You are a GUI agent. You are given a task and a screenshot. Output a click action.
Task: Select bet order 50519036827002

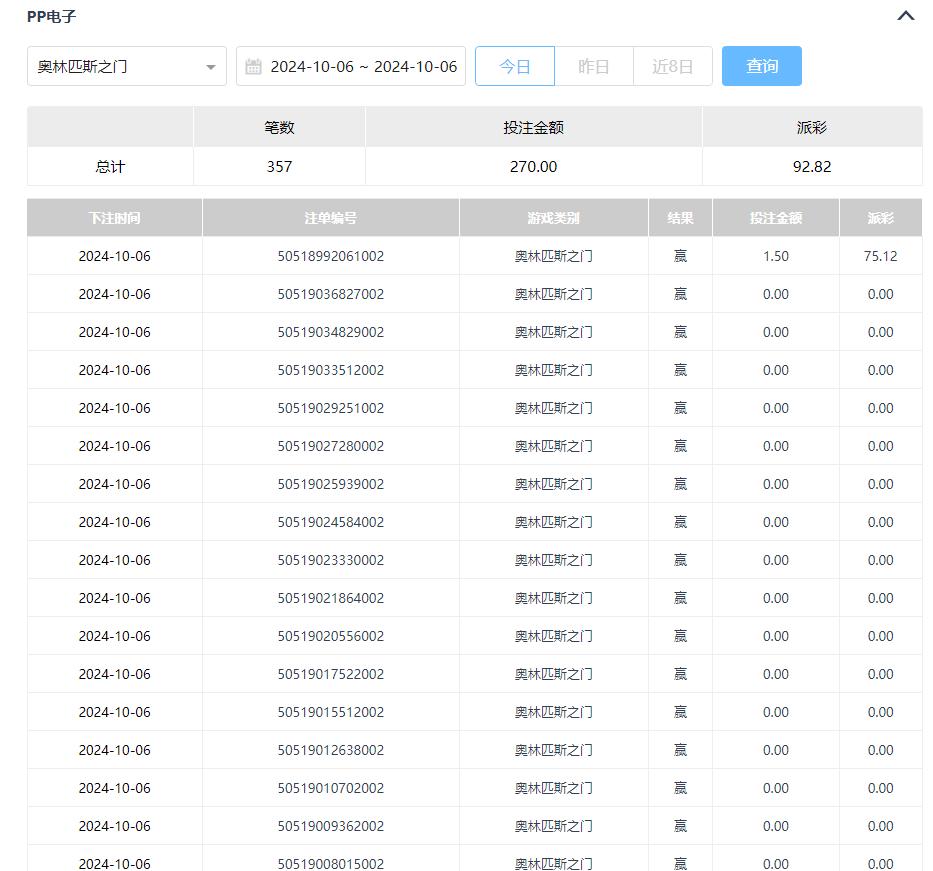pos(330,294)
